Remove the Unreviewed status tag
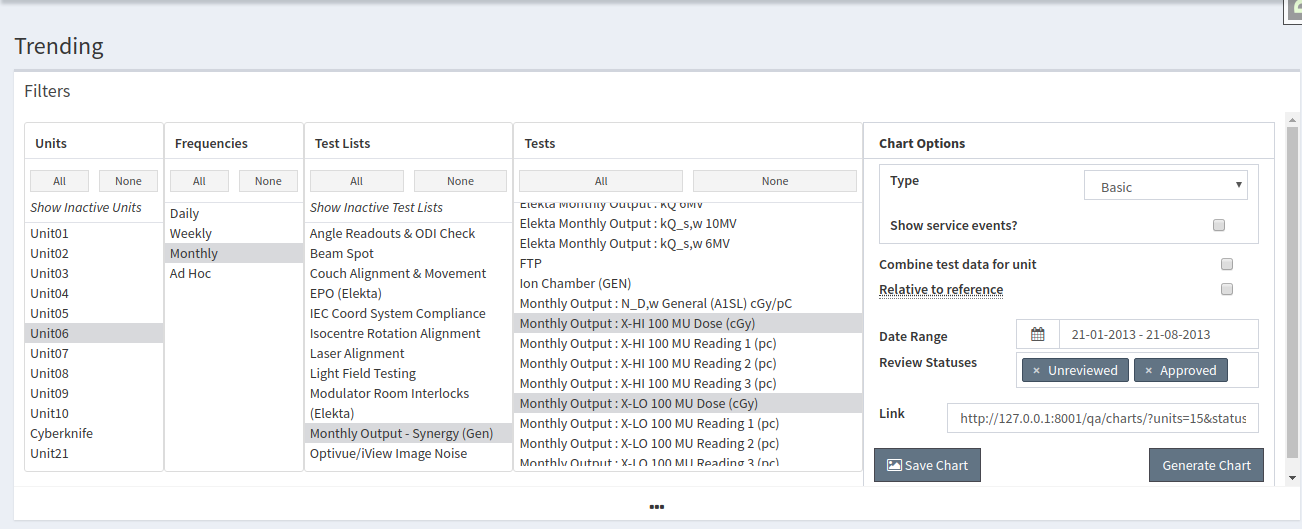1302x529 pixels. (x=1036, y=370)
